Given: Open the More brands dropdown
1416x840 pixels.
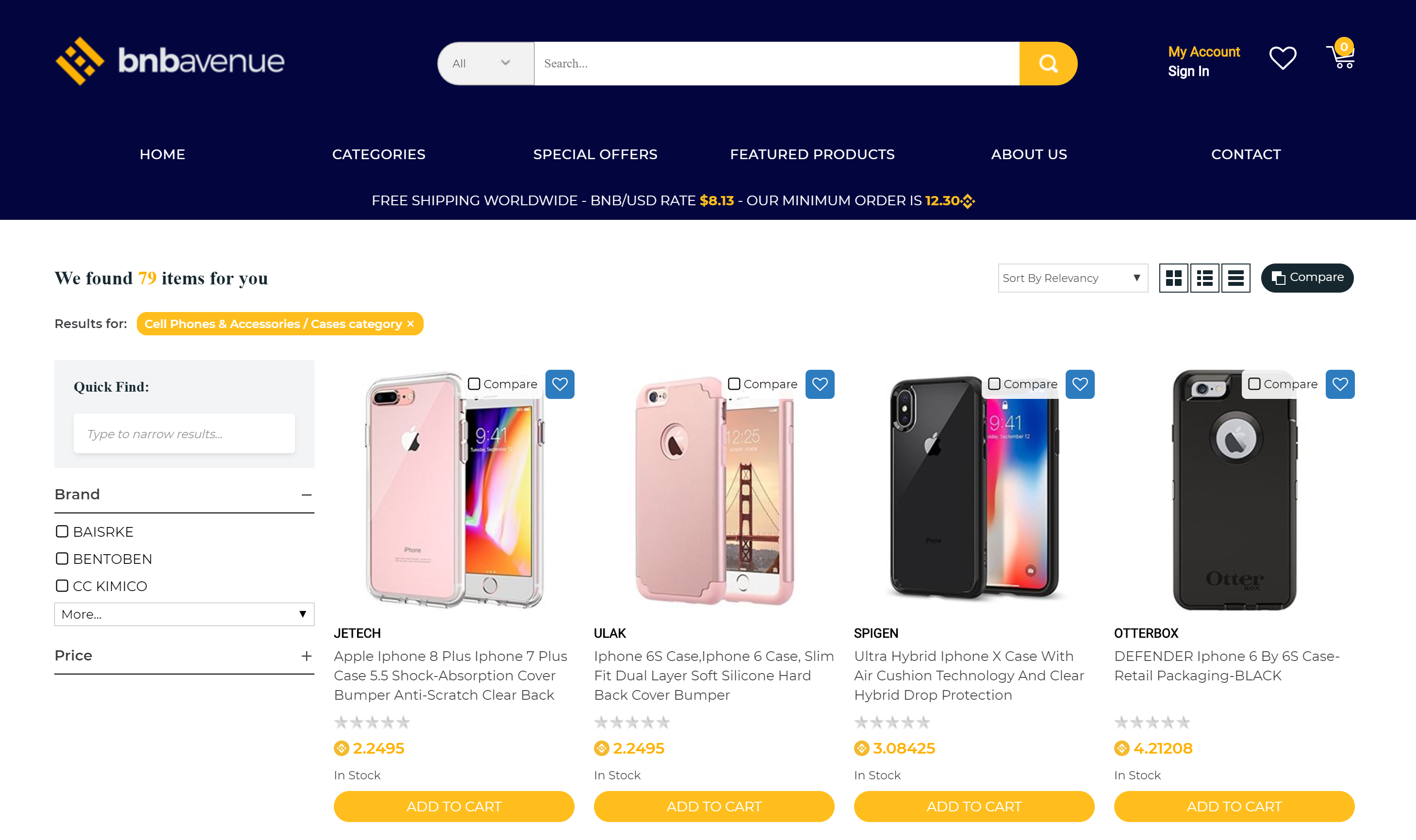Looking at the screenshot, I should [184, 614].
